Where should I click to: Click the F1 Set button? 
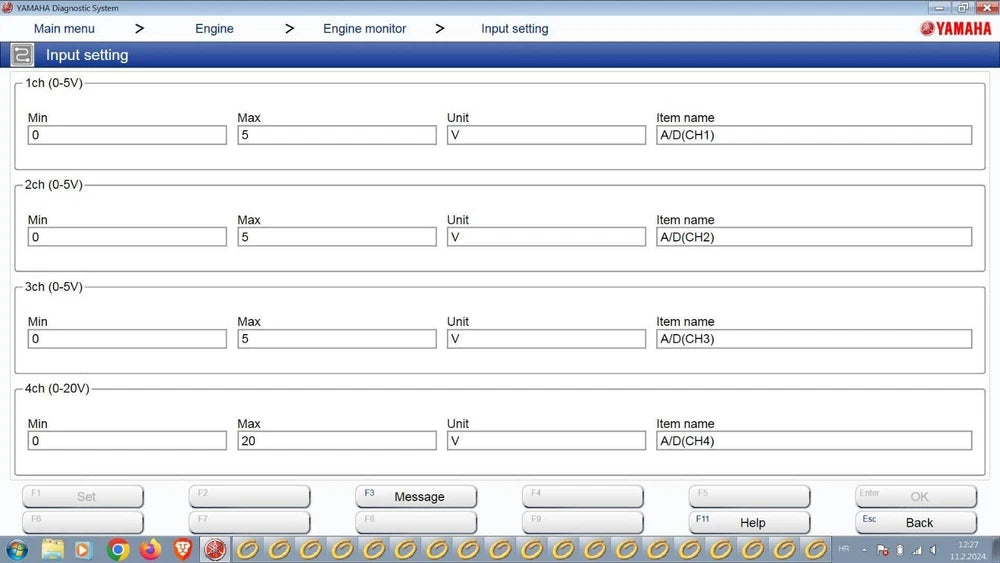(x=83, y=496)
